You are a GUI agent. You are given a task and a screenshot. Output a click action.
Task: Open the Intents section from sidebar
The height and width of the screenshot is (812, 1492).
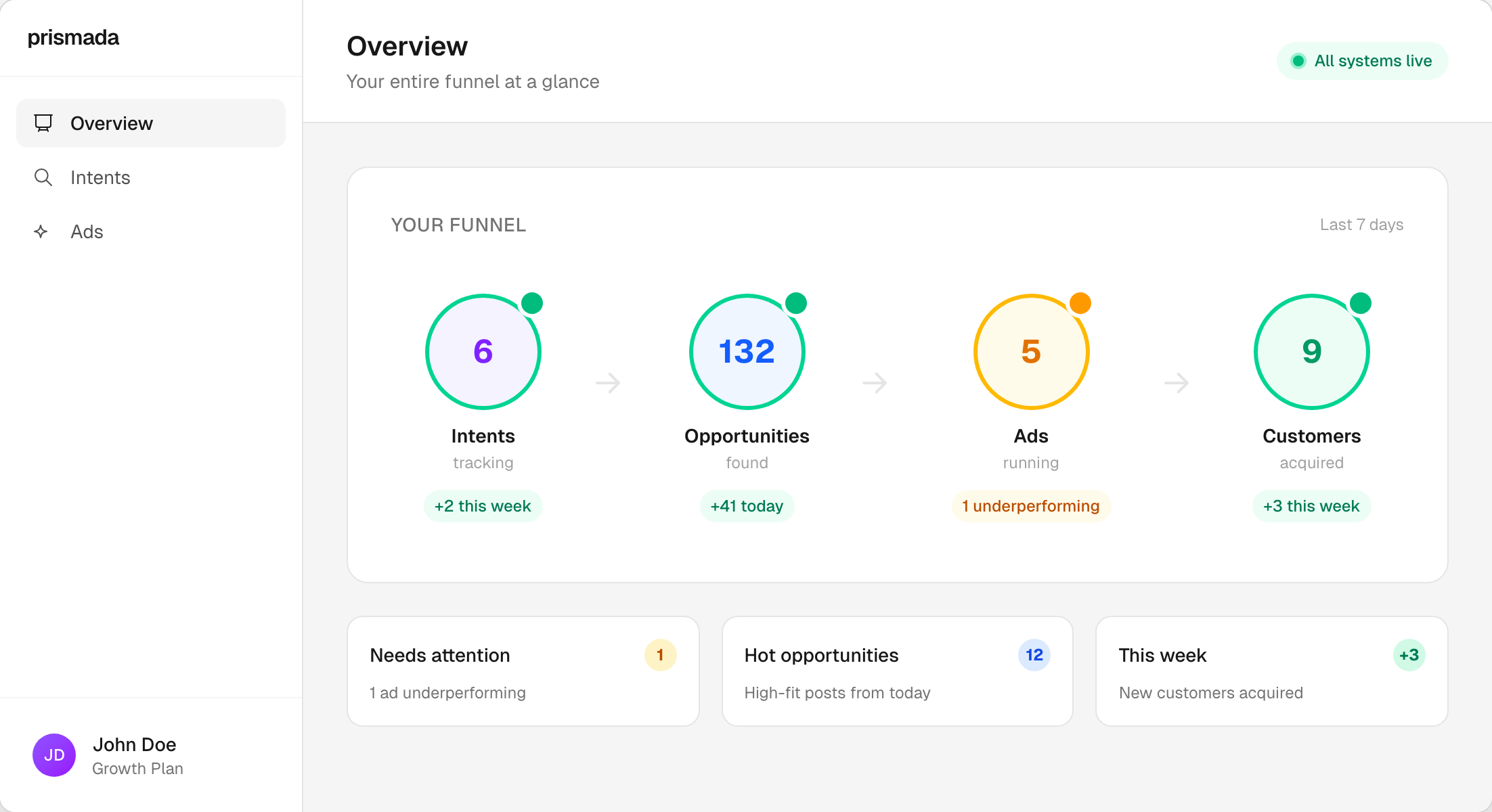point(100,177)
